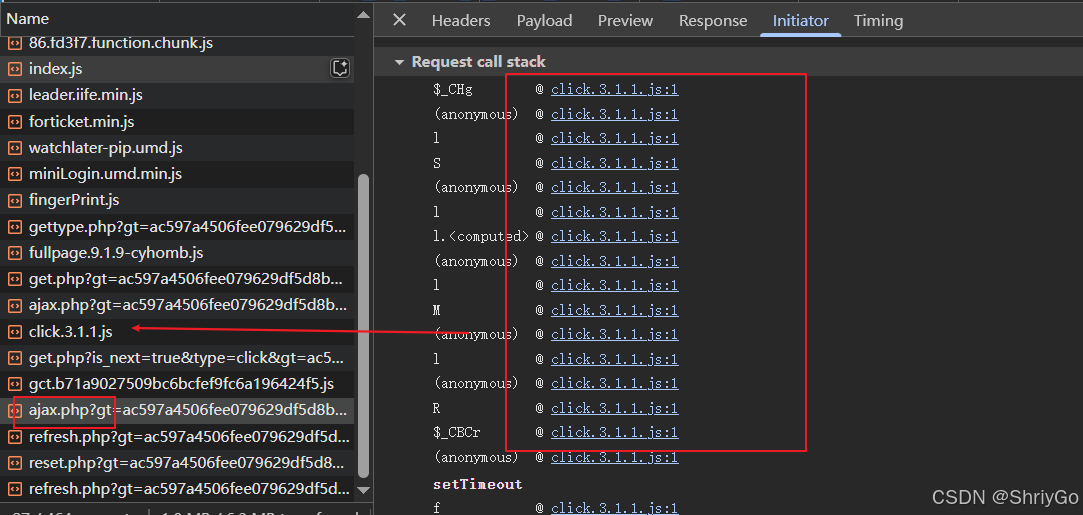Close the request details pane with X

[399, 20]
